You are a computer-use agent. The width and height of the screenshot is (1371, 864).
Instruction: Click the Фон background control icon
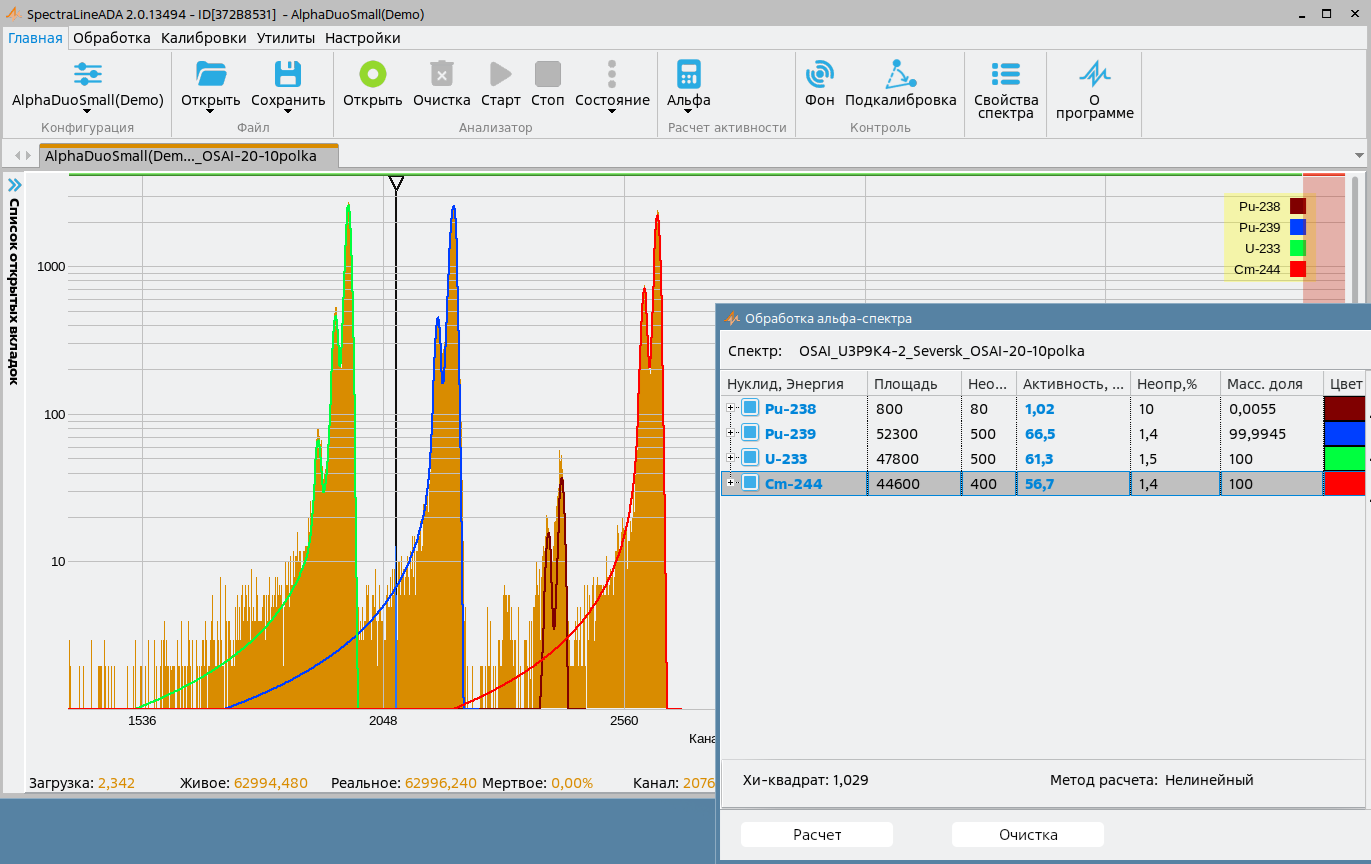[x=820, y=74]
